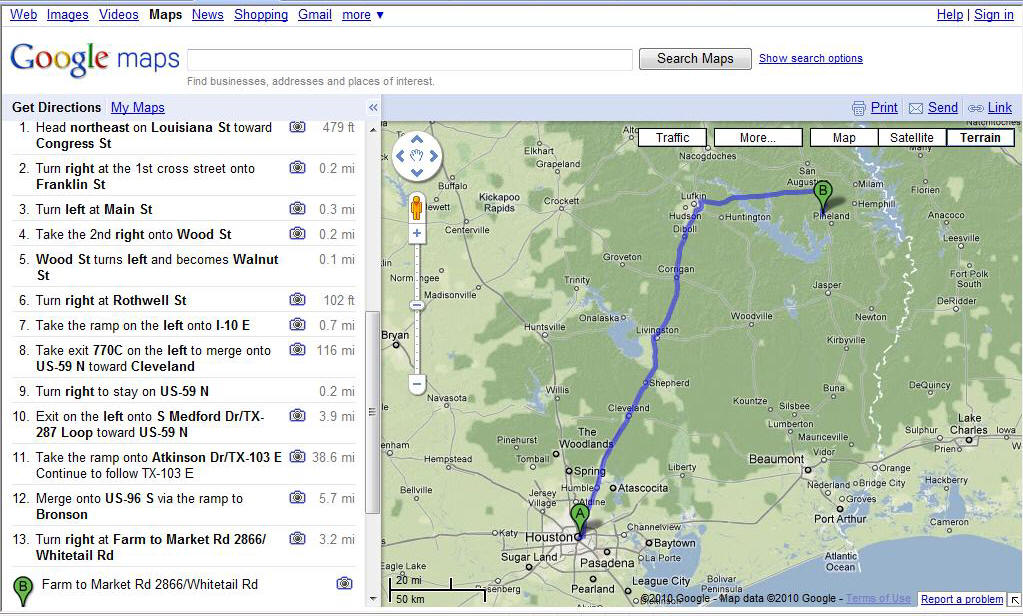Image resolution: width=1023 pixels, height=616 pixels.
Task: Switch to the My Maps tab
Action: 138,108
